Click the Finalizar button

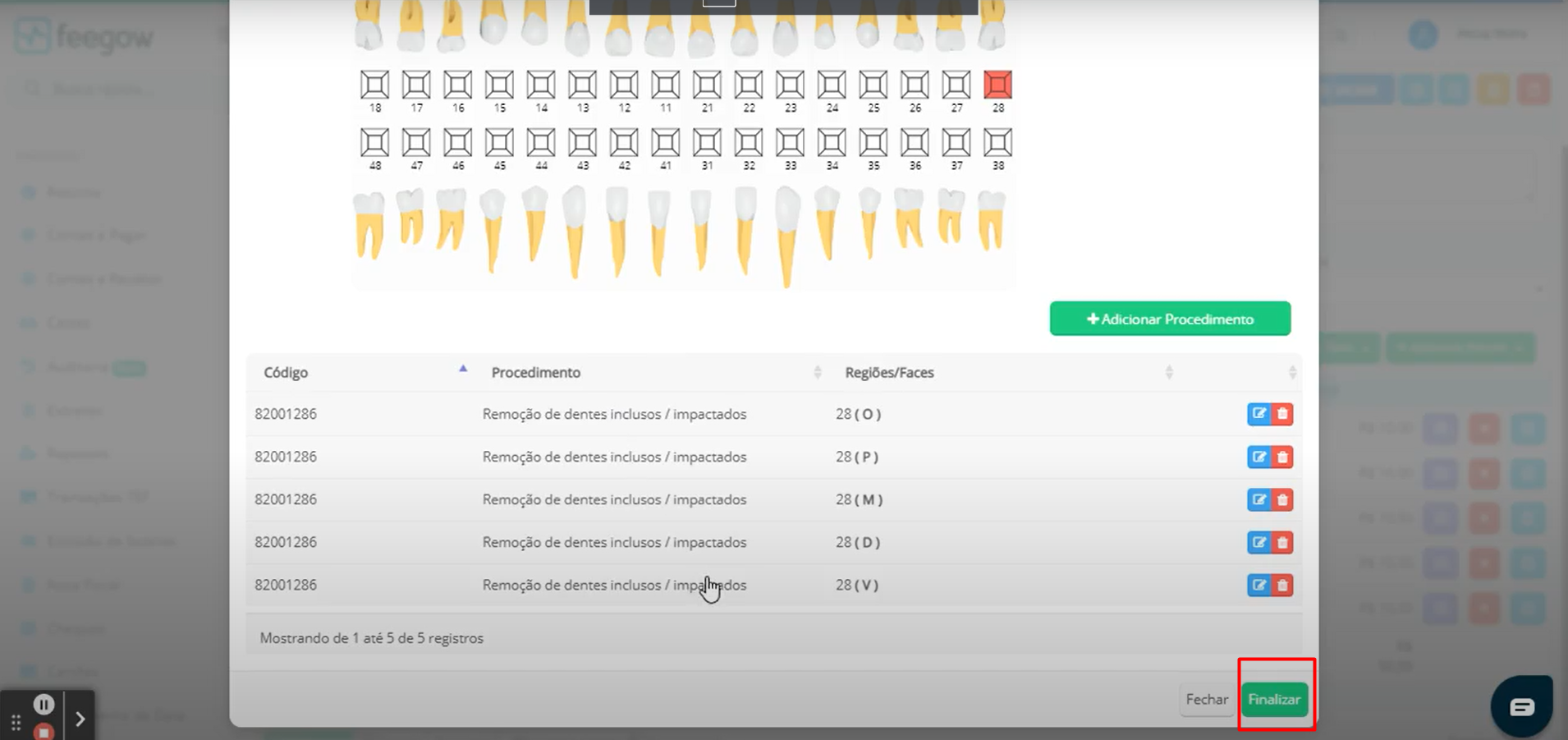pos(1274,699)
